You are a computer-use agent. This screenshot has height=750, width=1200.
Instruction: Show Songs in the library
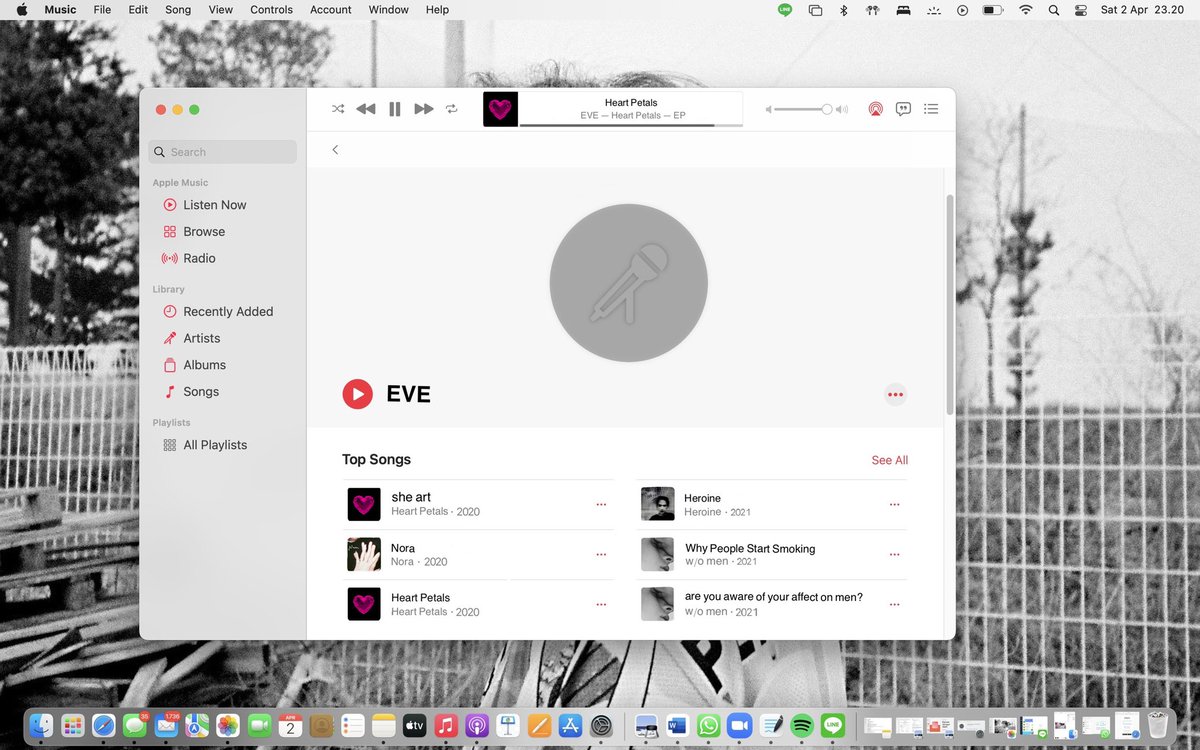(x=190, y=392)
